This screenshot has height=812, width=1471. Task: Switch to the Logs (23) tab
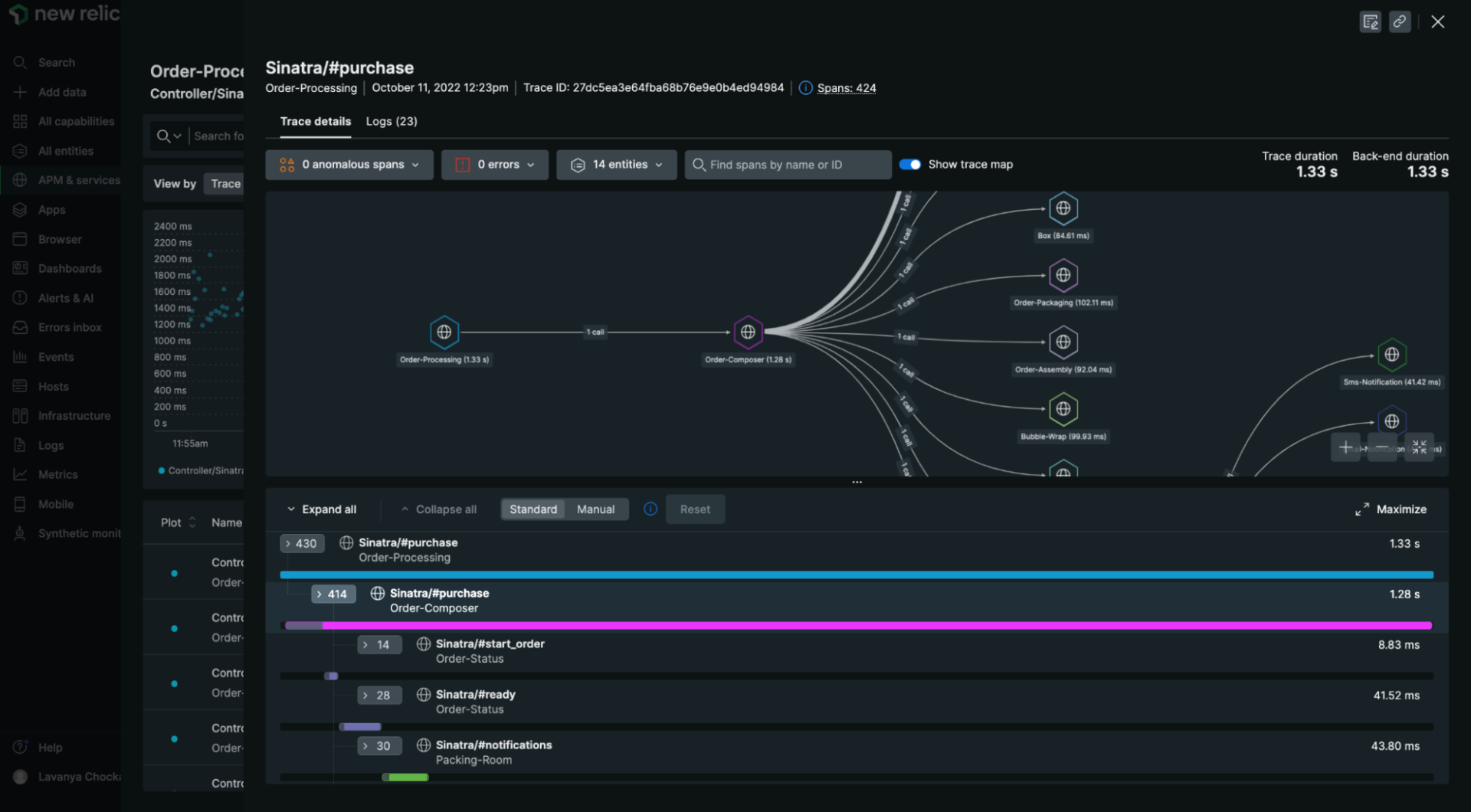pyautogui.click(x=392, y=121)
